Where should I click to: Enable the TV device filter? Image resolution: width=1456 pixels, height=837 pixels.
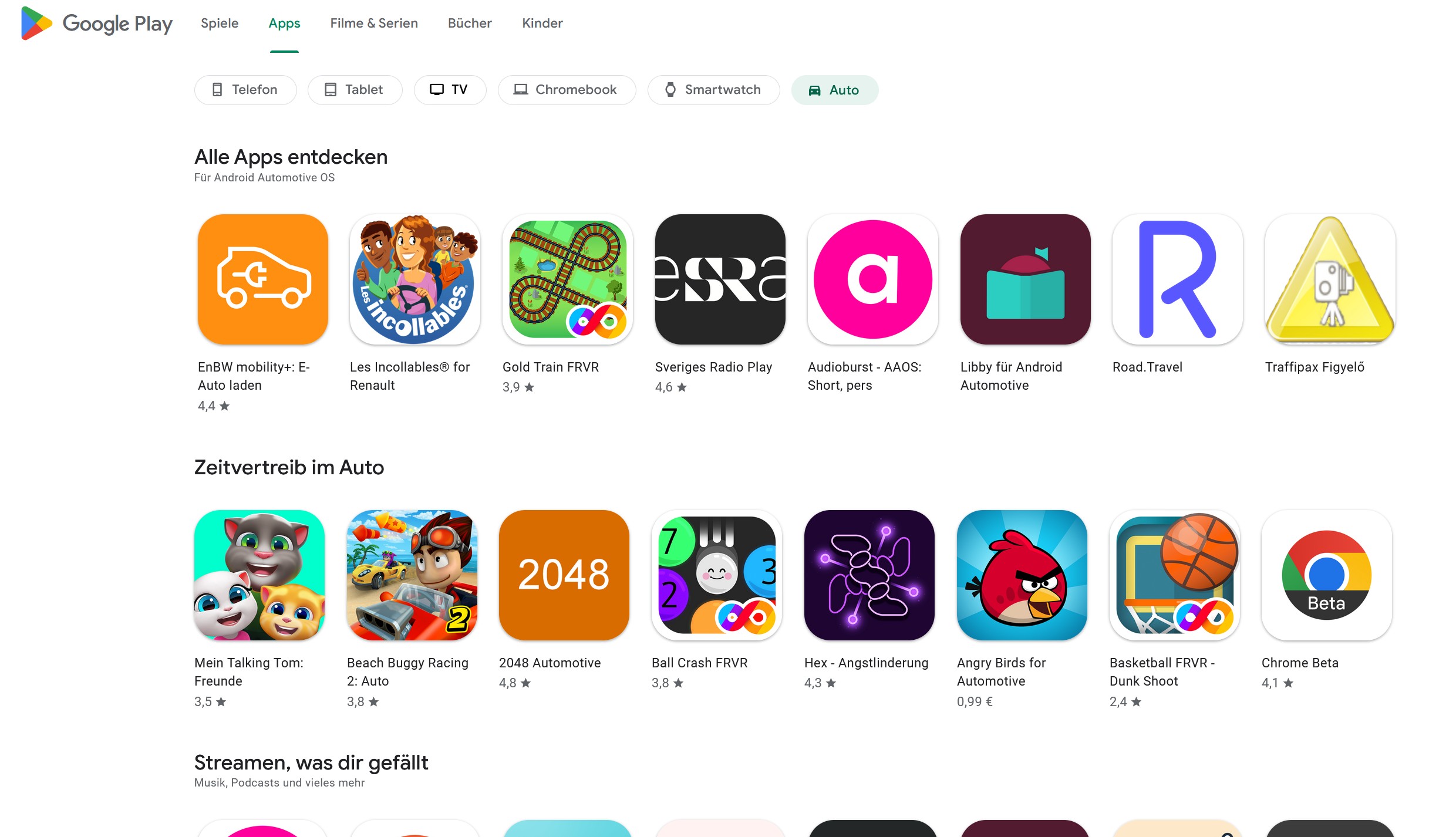[x=449, y=90]
